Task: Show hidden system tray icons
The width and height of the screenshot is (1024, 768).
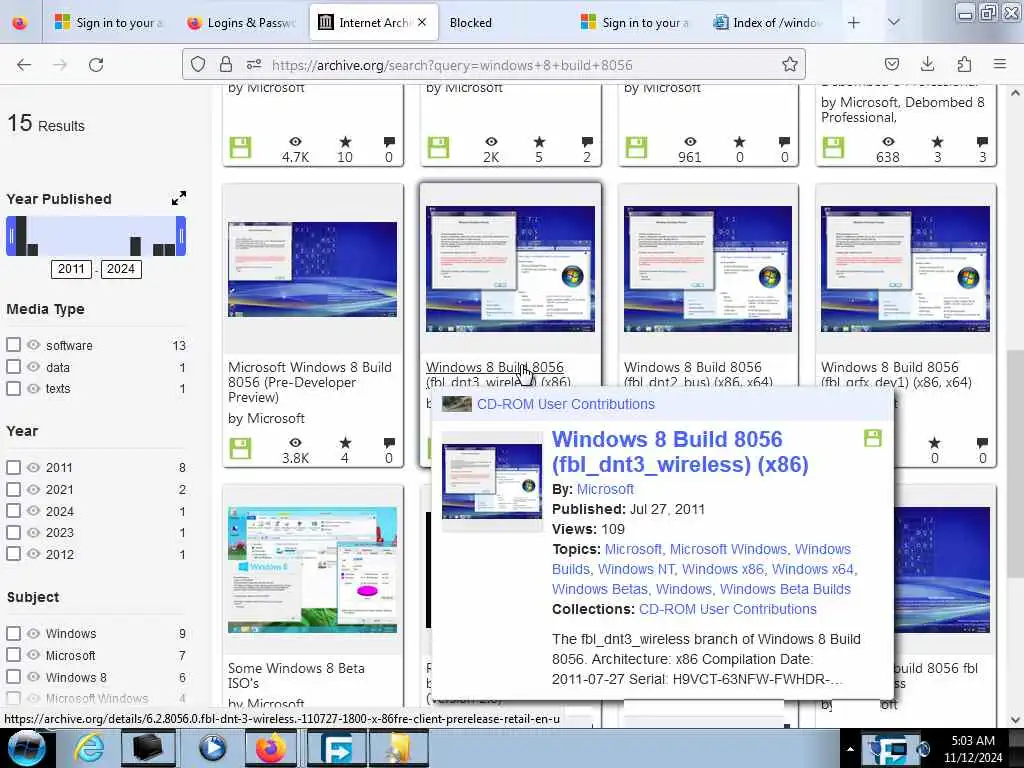Action: click(x=850, y=749)
